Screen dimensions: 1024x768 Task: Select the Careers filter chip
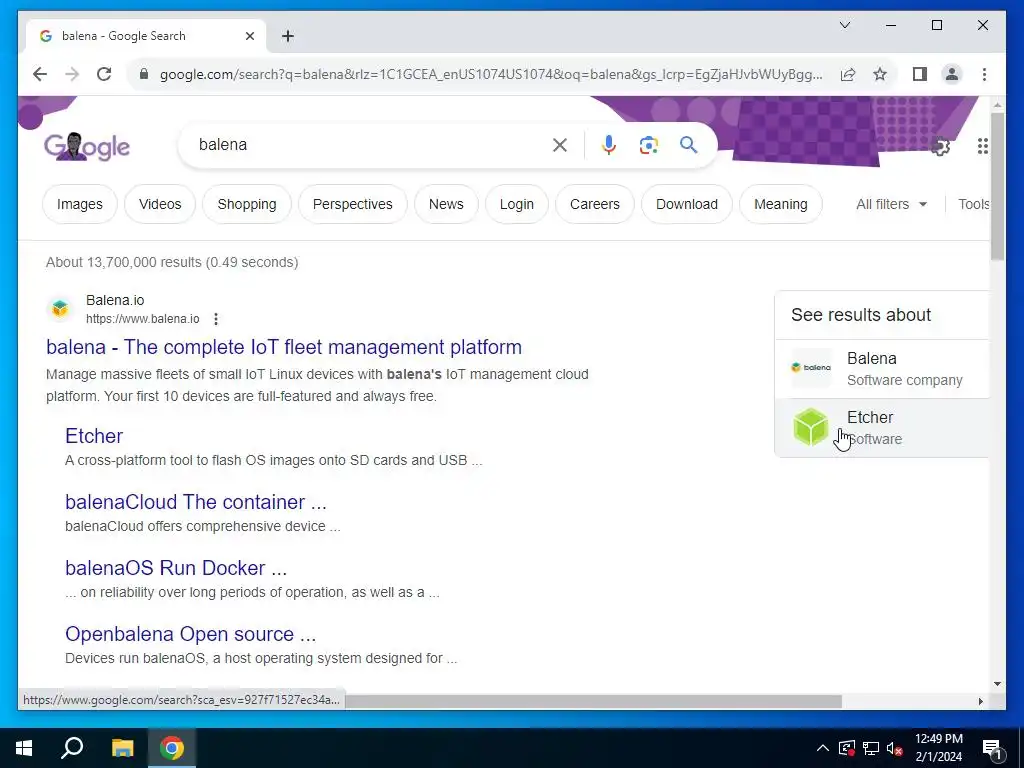[595, 204]
